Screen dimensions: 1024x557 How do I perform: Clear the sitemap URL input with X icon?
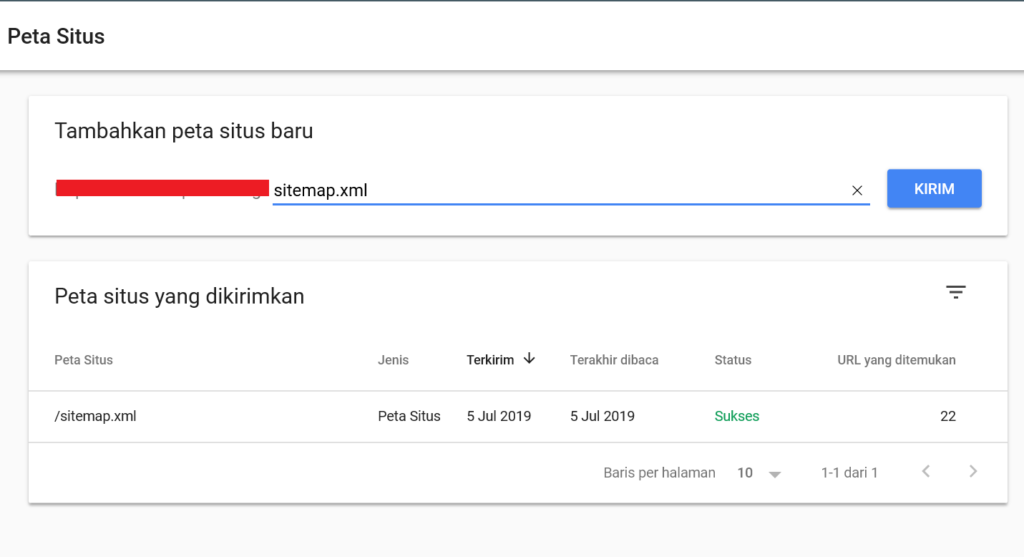(857, 190)
